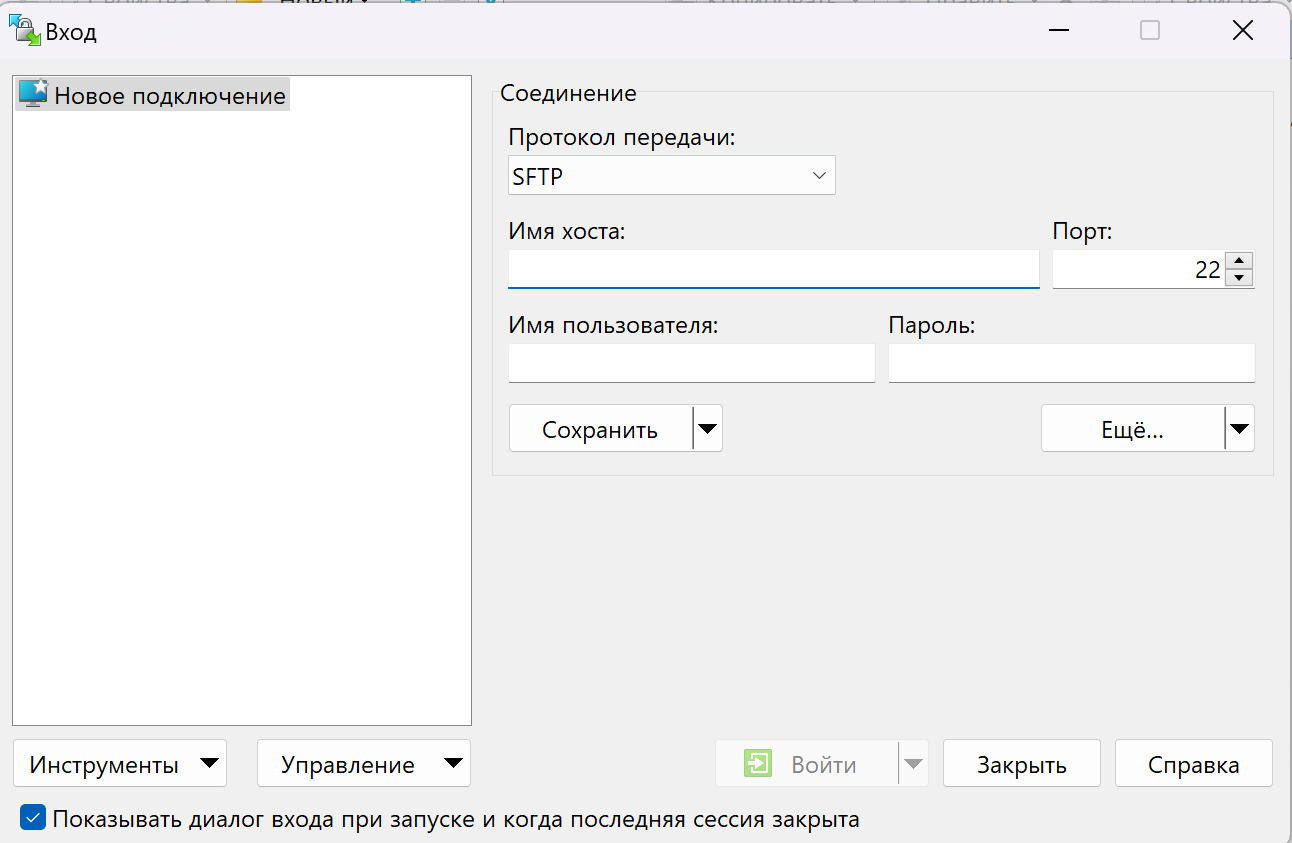Uncheck Показывать диалог входа при запуске

[33, 819]
